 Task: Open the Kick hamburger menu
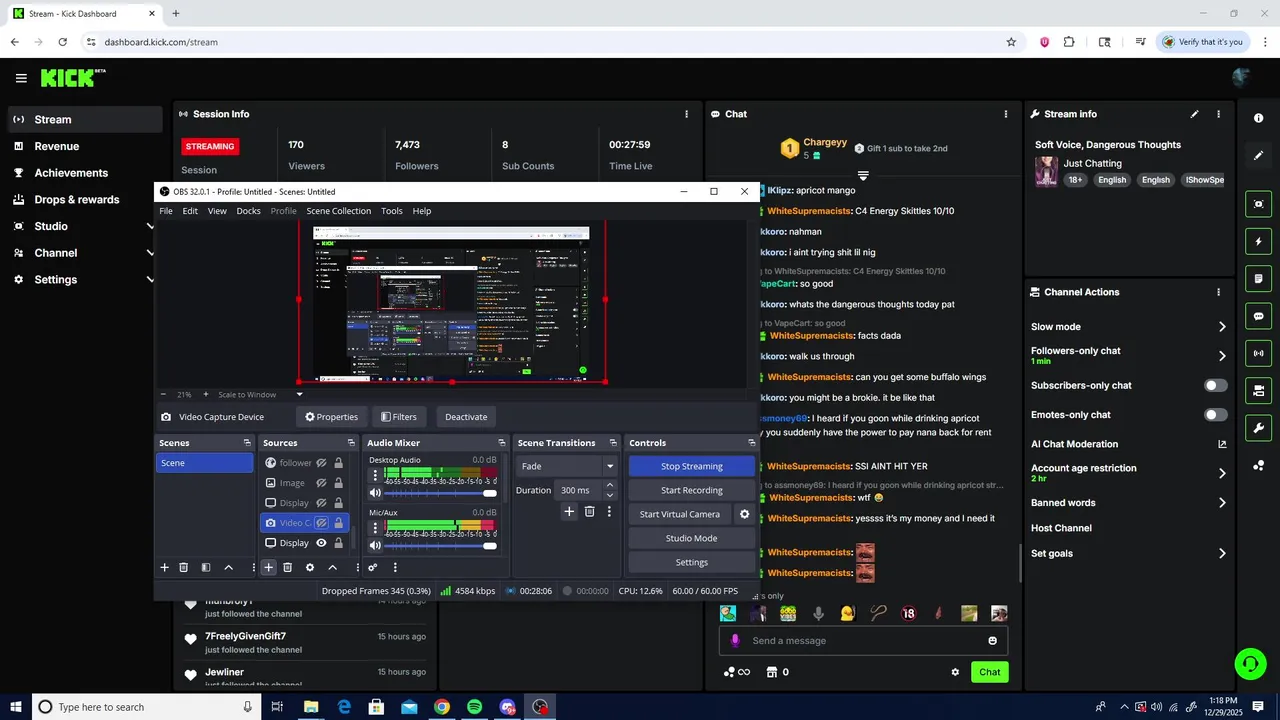pos(21,78)
